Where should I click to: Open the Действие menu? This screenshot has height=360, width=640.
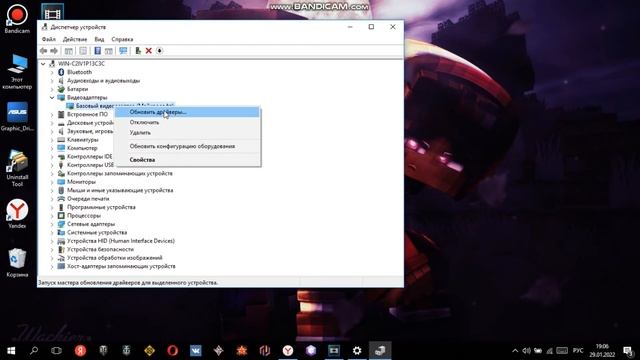click(75, 39)
